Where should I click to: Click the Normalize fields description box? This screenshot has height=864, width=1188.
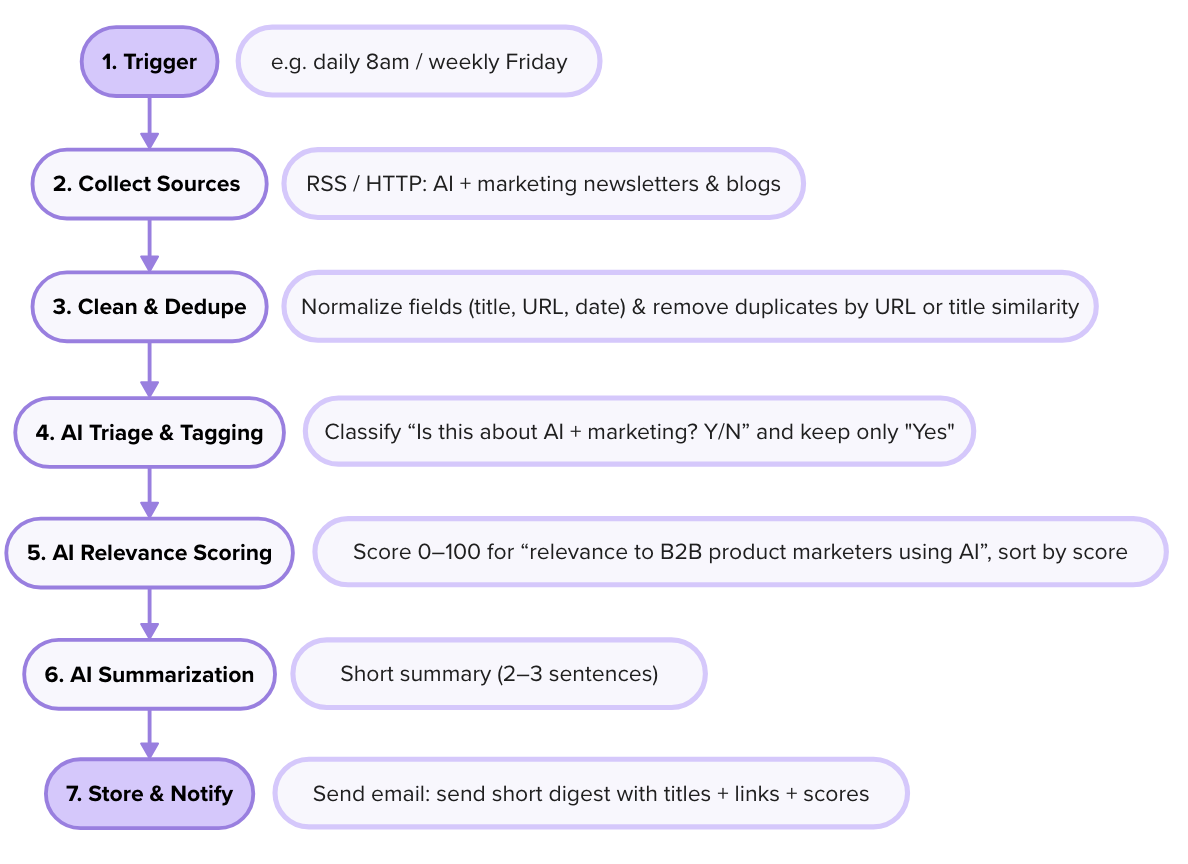point(689,307)
